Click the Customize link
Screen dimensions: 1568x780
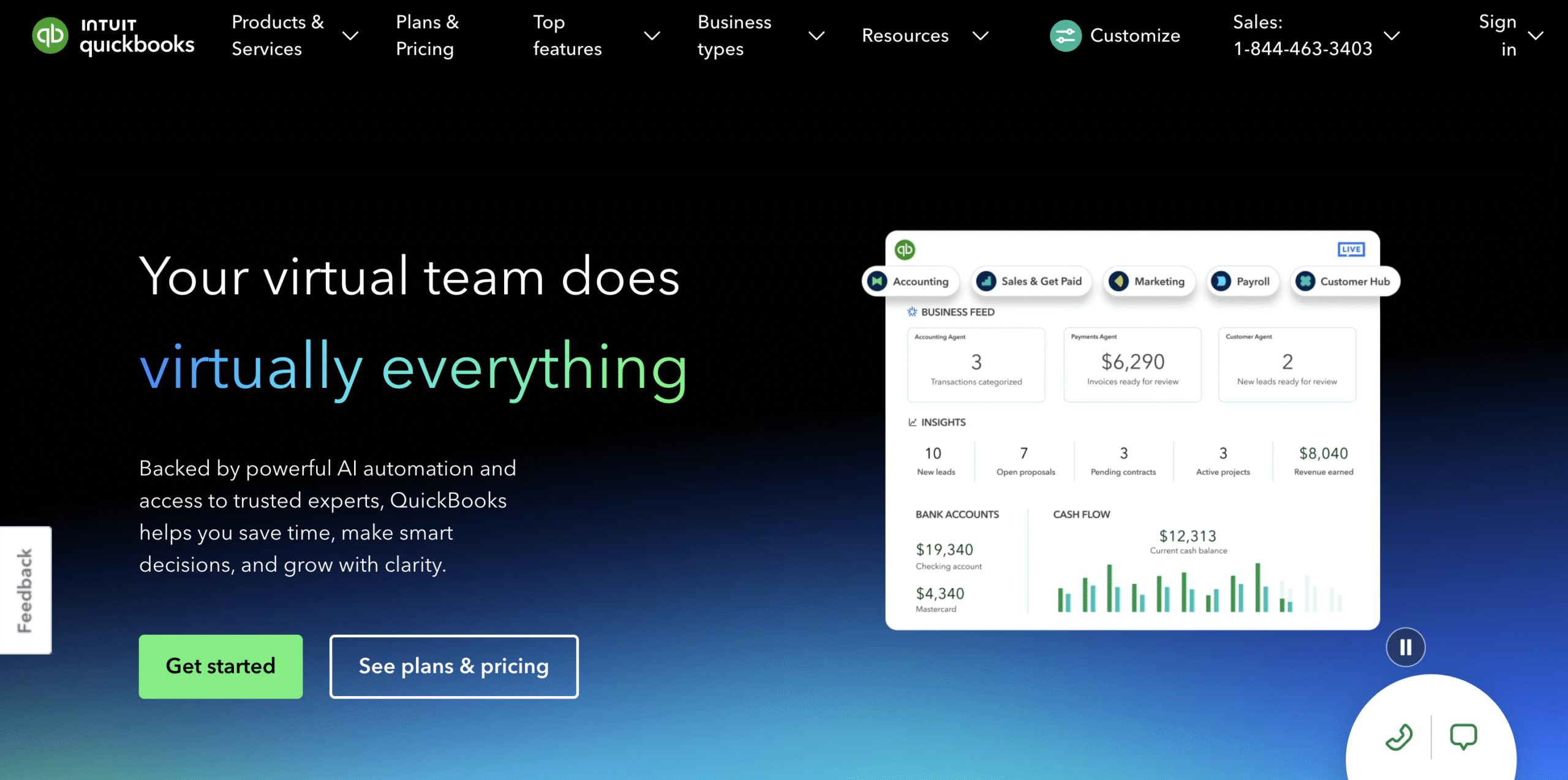point(1135,36)
